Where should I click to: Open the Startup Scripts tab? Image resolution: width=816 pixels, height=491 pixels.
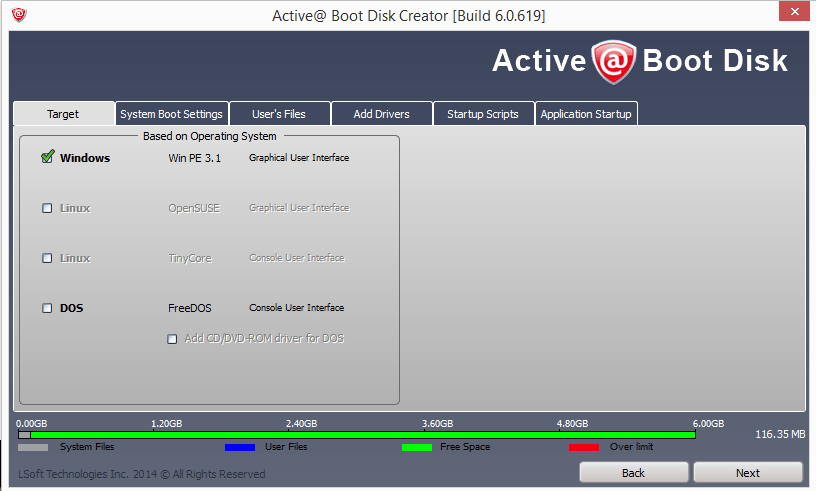point(483,114)
